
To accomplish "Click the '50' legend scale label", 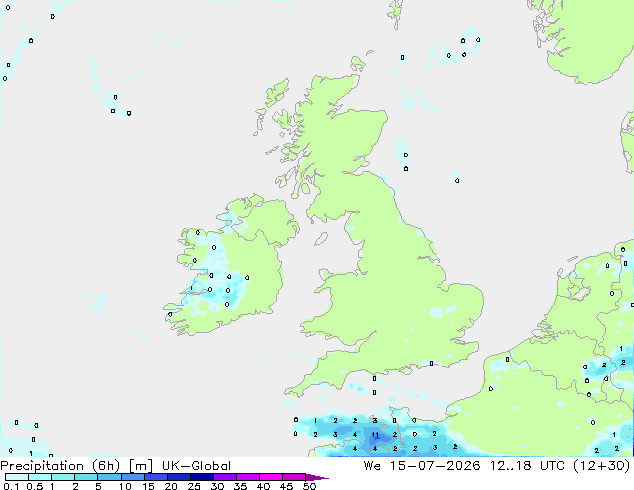I will [x=309, y=486].
